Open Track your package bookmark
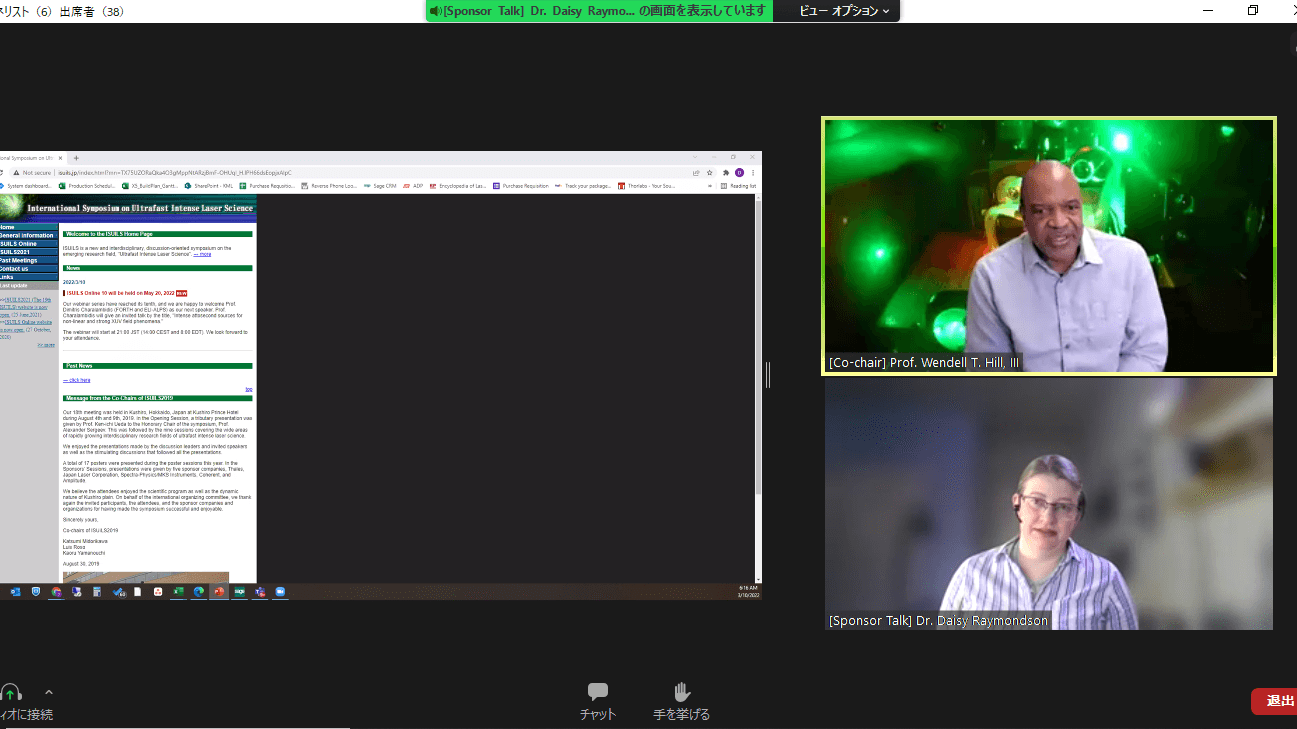 coord(584,186)
